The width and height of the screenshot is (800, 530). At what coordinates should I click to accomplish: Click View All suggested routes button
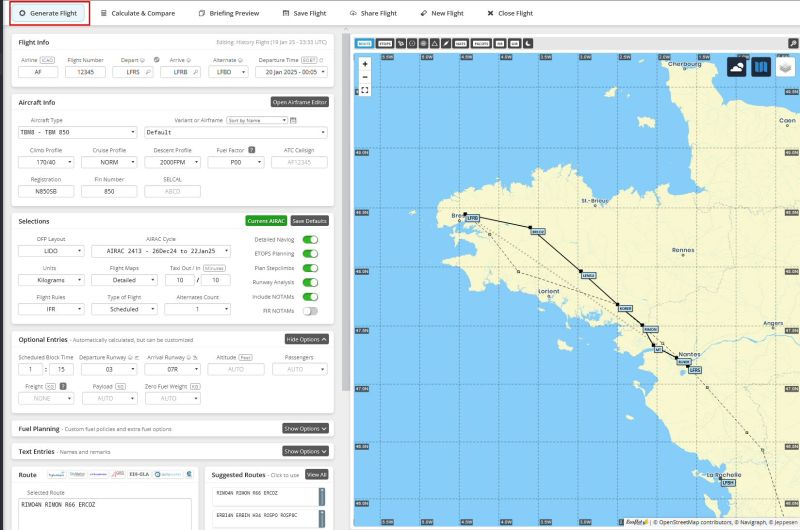316,474
